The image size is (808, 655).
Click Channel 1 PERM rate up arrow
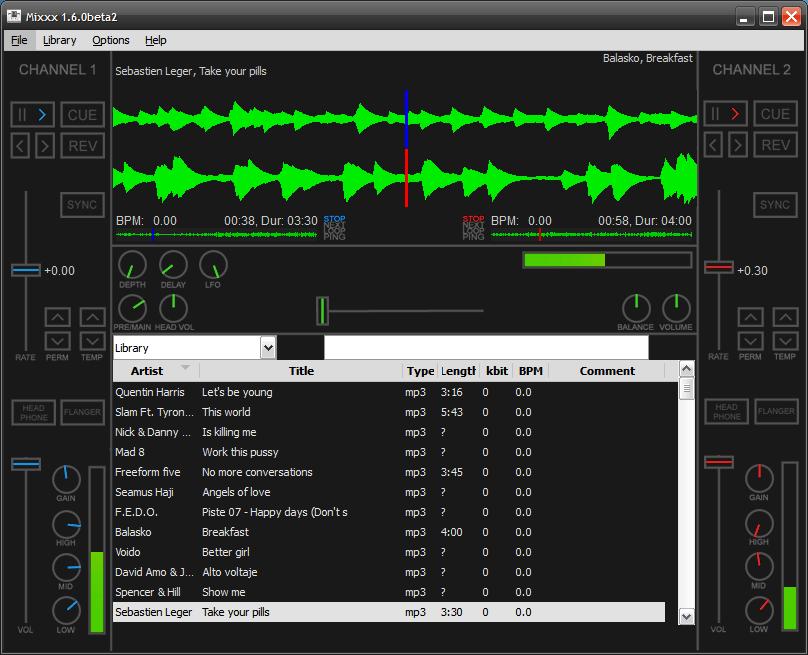(x=58, y=317)
